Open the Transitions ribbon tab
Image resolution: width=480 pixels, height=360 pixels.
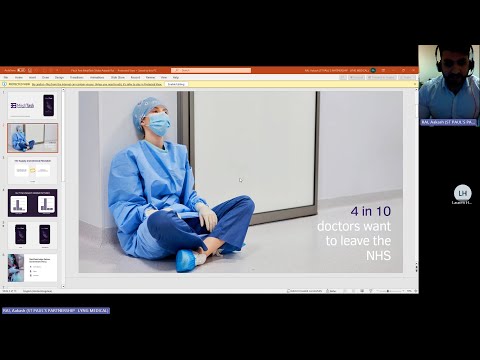tap(77, 77)
